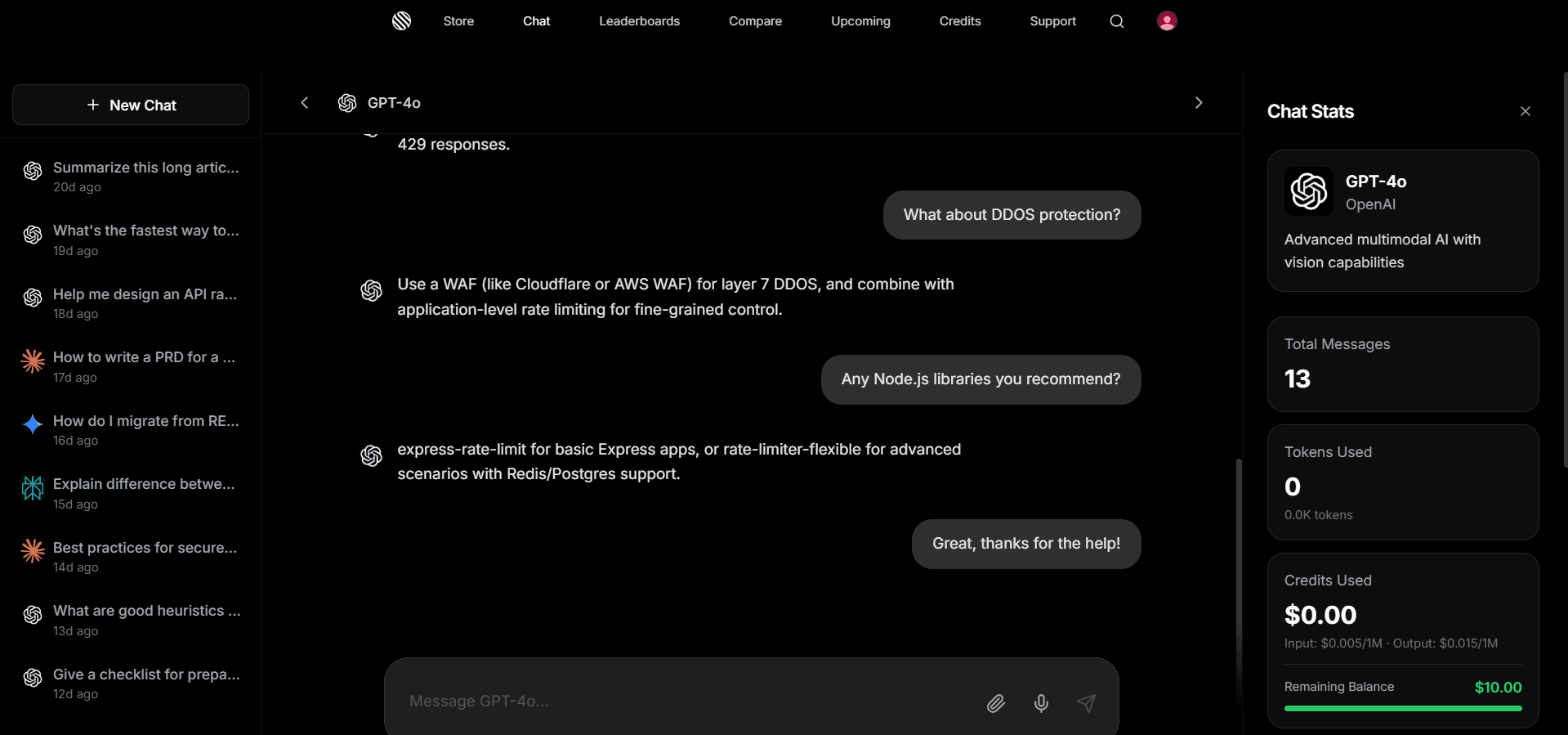Open the Support link in navigation
Screen dimensions: 1568x735
coord(1052,21)
